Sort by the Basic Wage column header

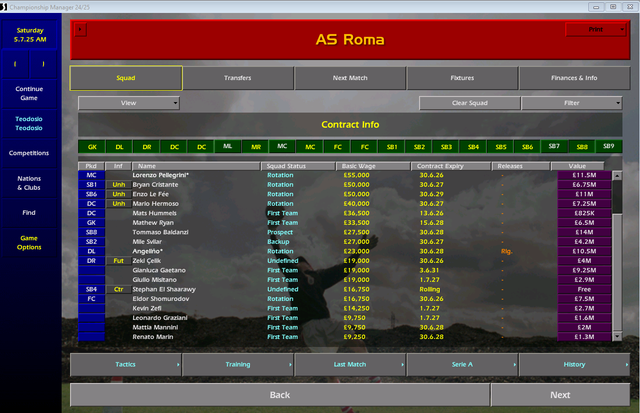(x=373, y=166)
